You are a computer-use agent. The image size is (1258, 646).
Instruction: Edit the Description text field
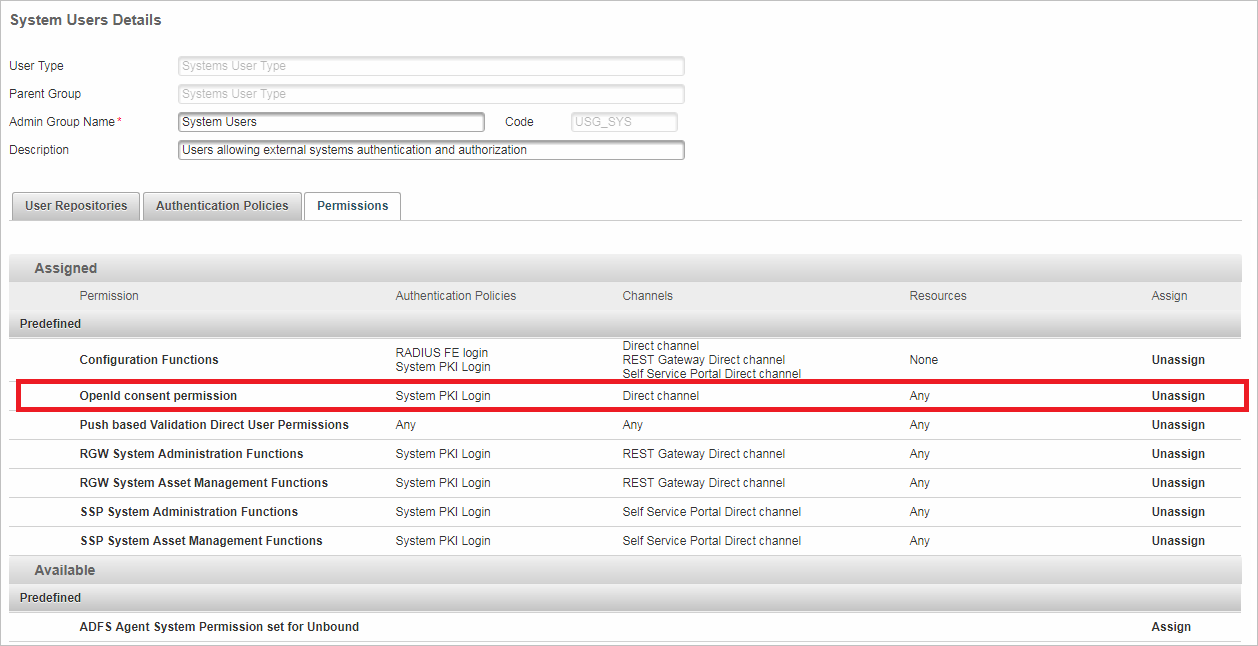click(x=431, y=150)
